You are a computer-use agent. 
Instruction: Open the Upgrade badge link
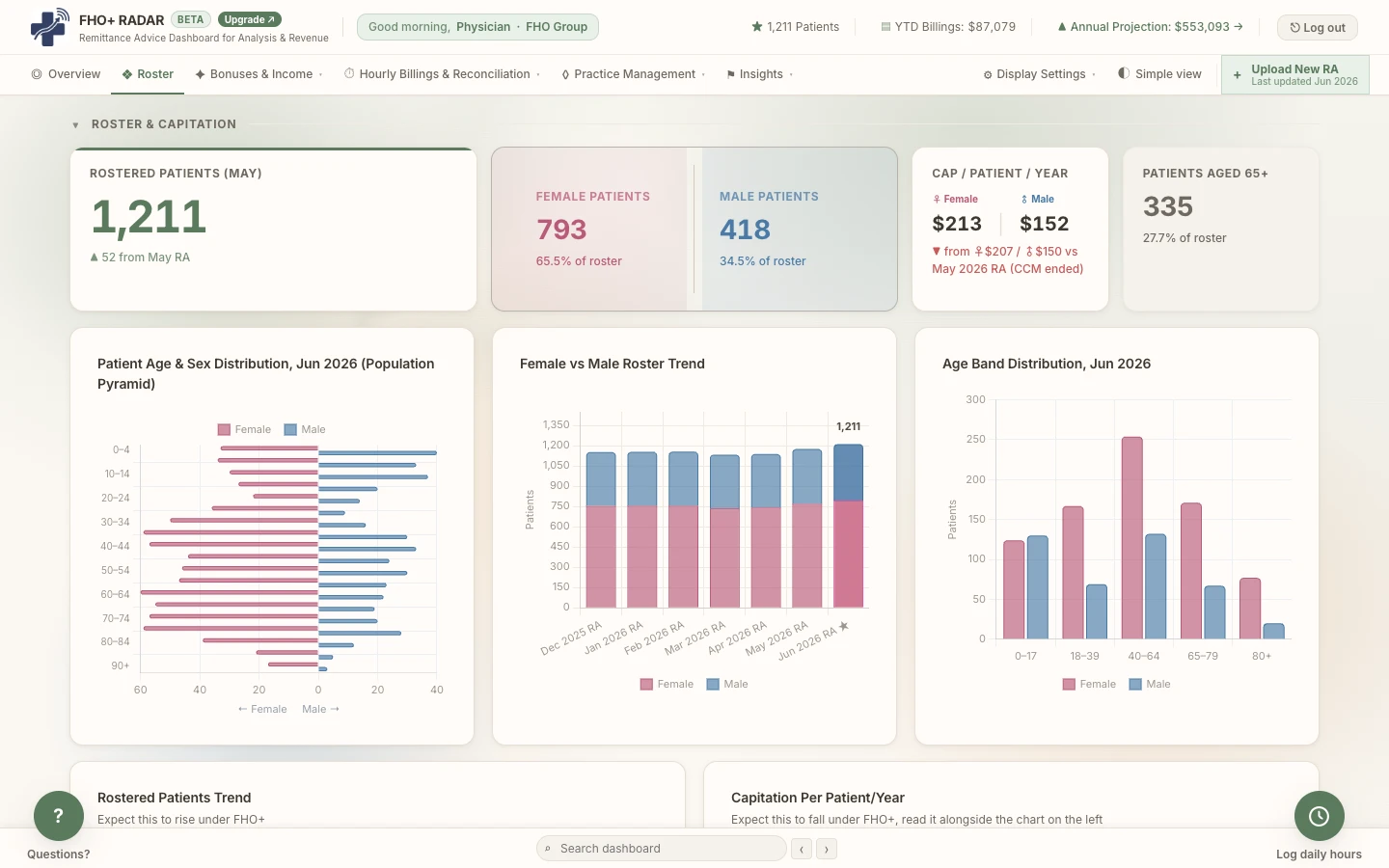point(250,19)
